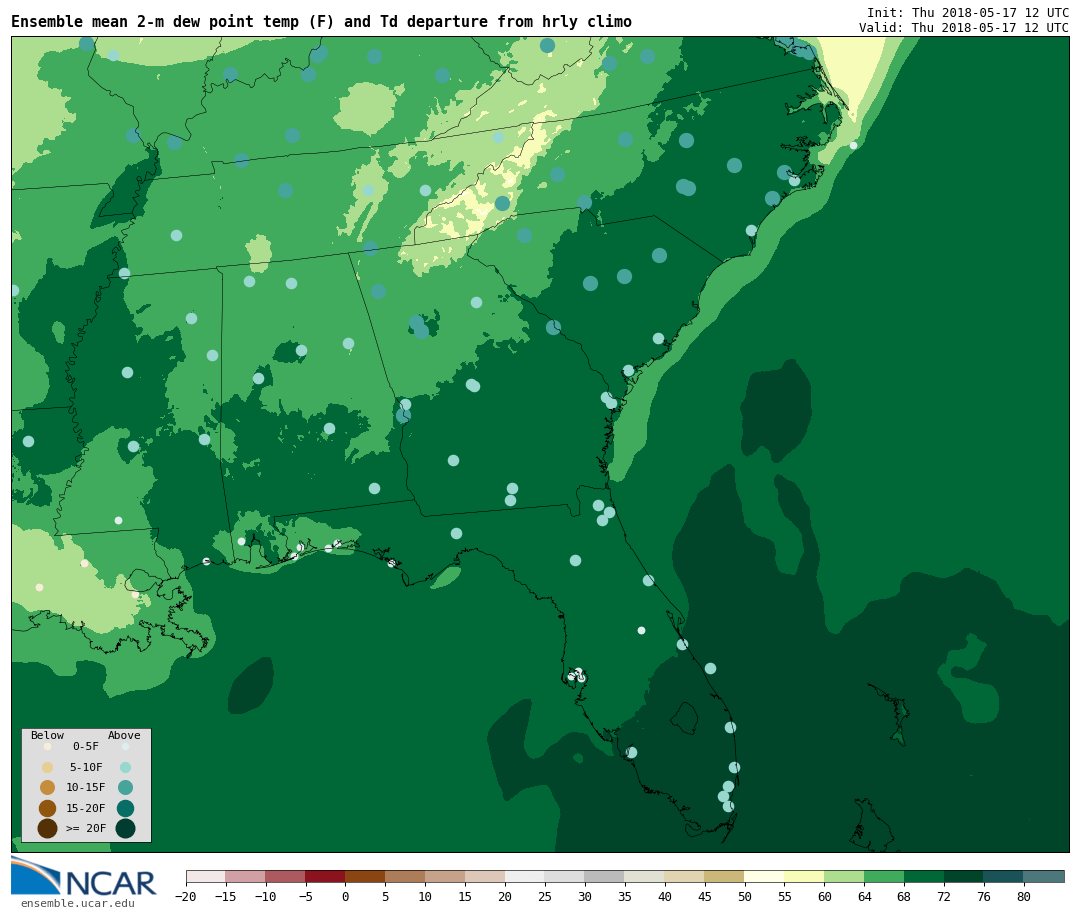Click the Below 0-5F legend dot
Viewport: 1080px width, 915px height.
point(48,746)
